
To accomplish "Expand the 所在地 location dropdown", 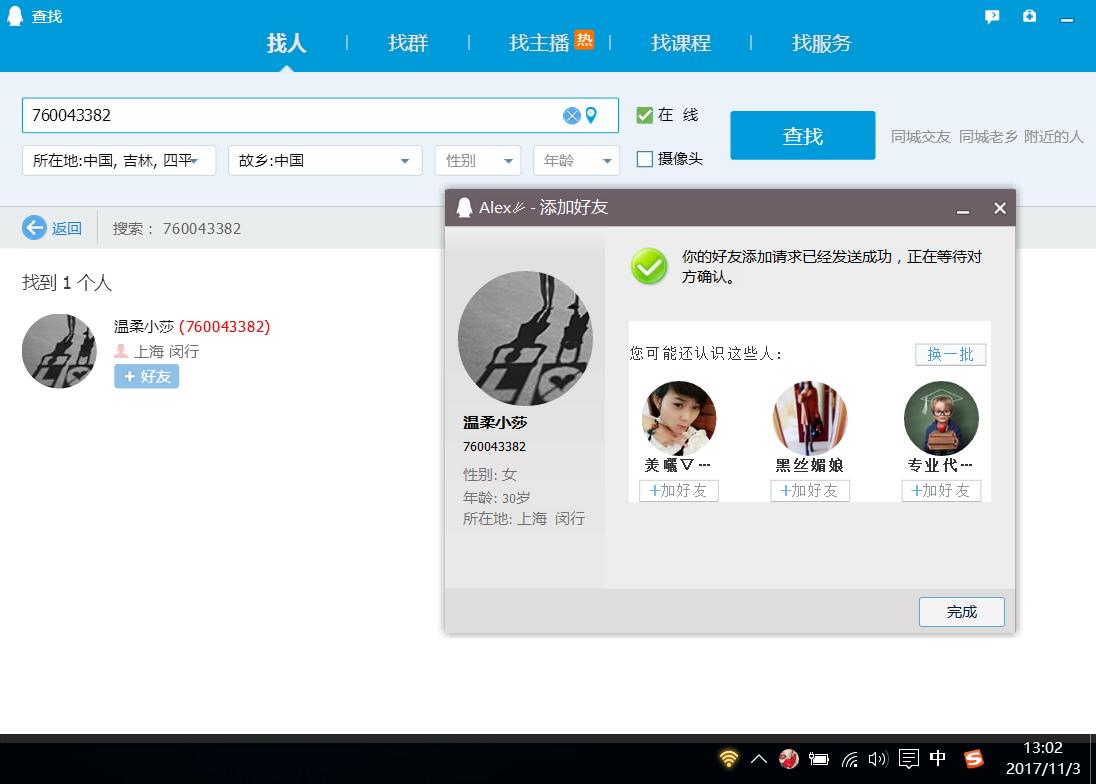I will click(119, 161).
